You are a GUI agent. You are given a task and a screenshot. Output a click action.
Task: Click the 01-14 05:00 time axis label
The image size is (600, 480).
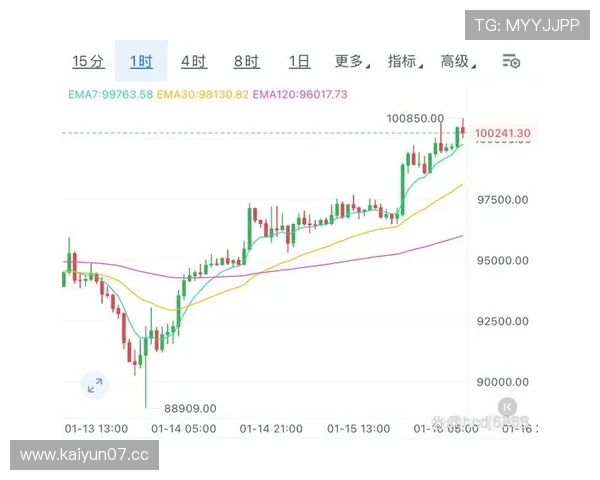pyautogui.click(x=184, y=429)
